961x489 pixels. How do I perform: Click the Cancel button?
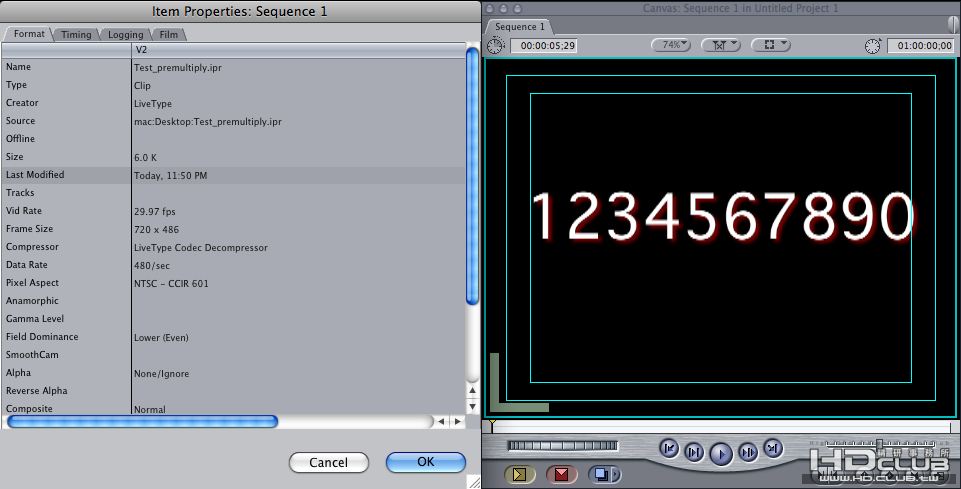(329, 462)
